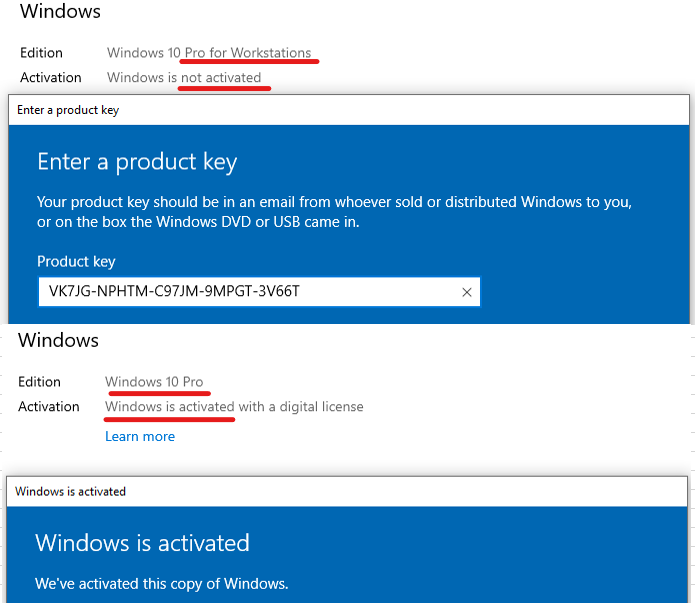Click the 'We've activated this copy of Windows.' message
The image size is (695, 603).
click(162, 584)
